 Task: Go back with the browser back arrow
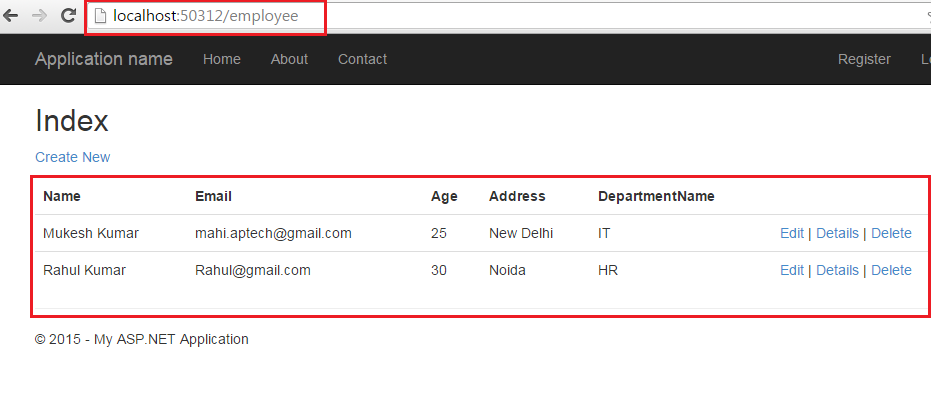tap(11, 16)
